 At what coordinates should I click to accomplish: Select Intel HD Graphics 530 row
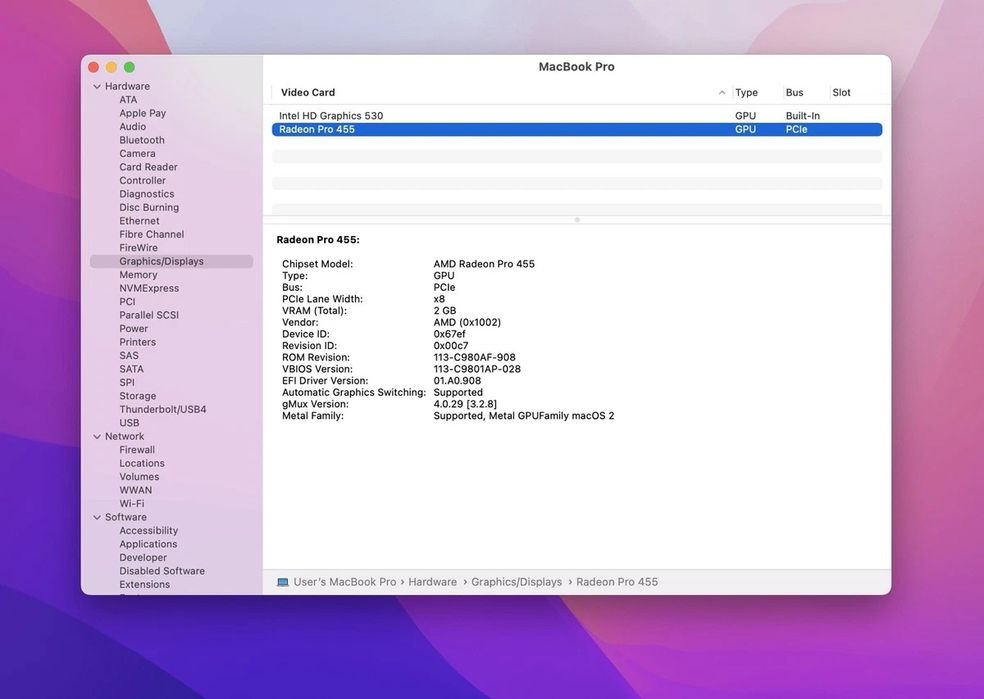tap(577, 116)
